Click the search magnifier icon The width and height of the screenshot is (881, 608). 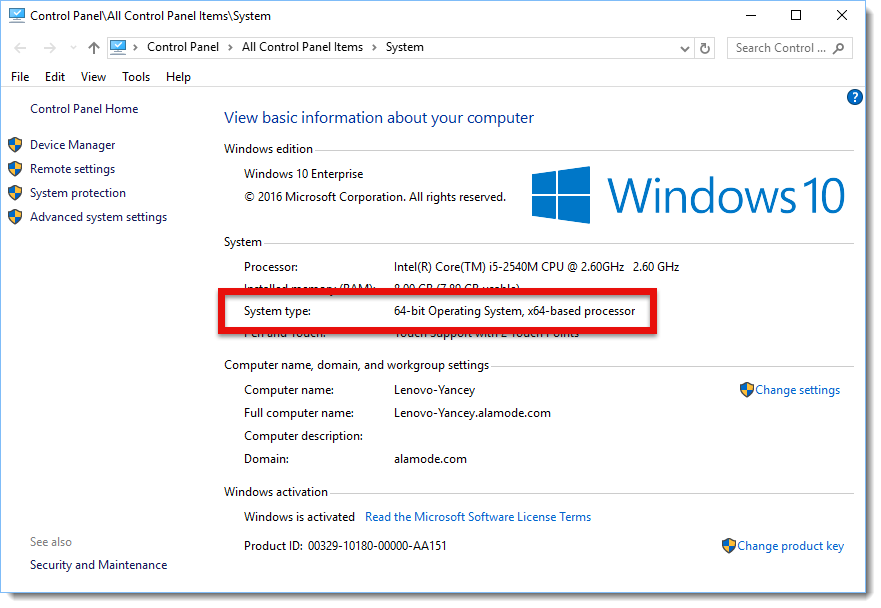pos(838,48)
